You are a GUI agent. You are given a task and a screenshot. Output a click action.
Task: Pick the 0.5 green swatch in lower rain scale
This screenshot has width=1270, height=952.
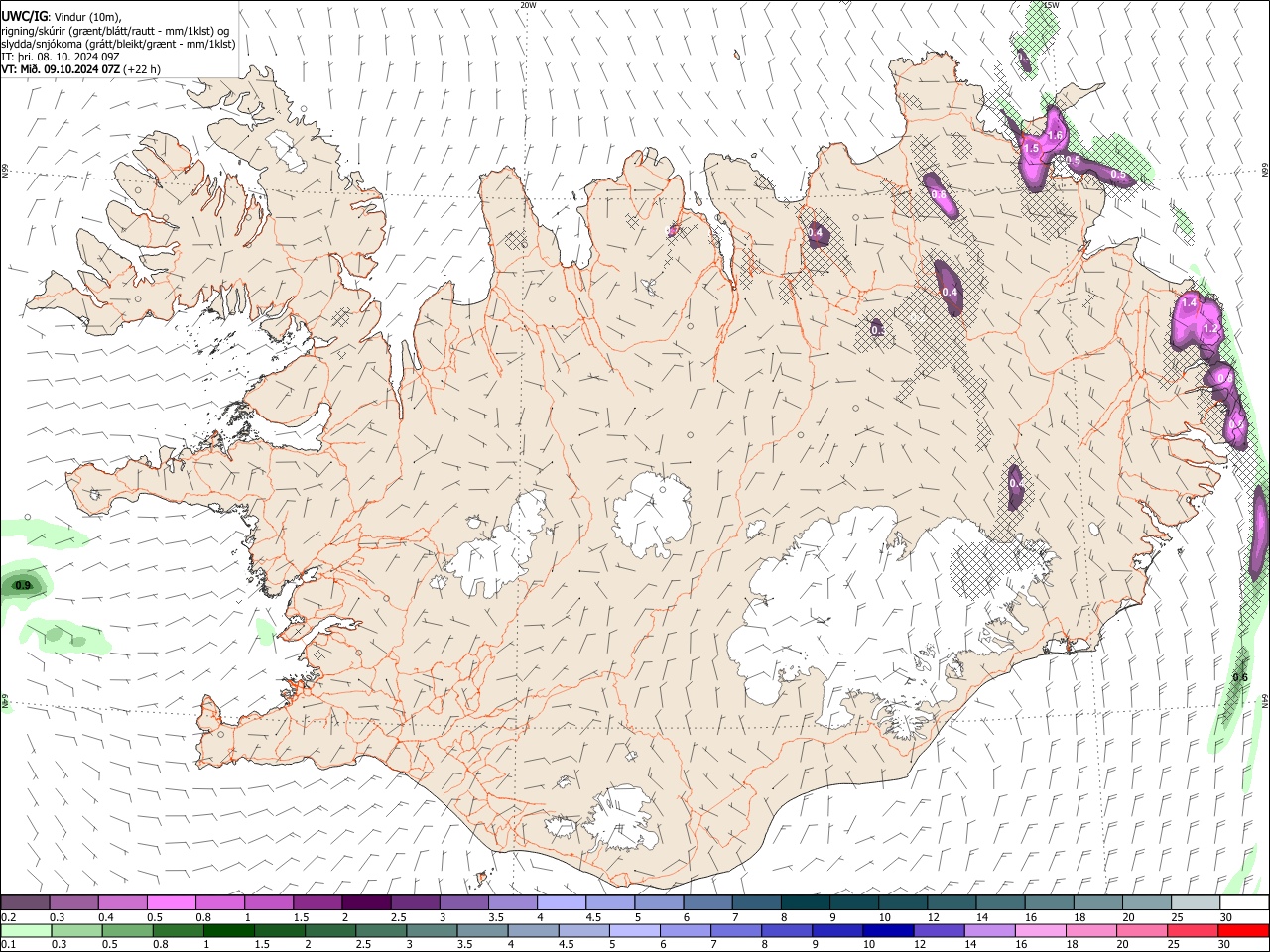click(127, 930)
